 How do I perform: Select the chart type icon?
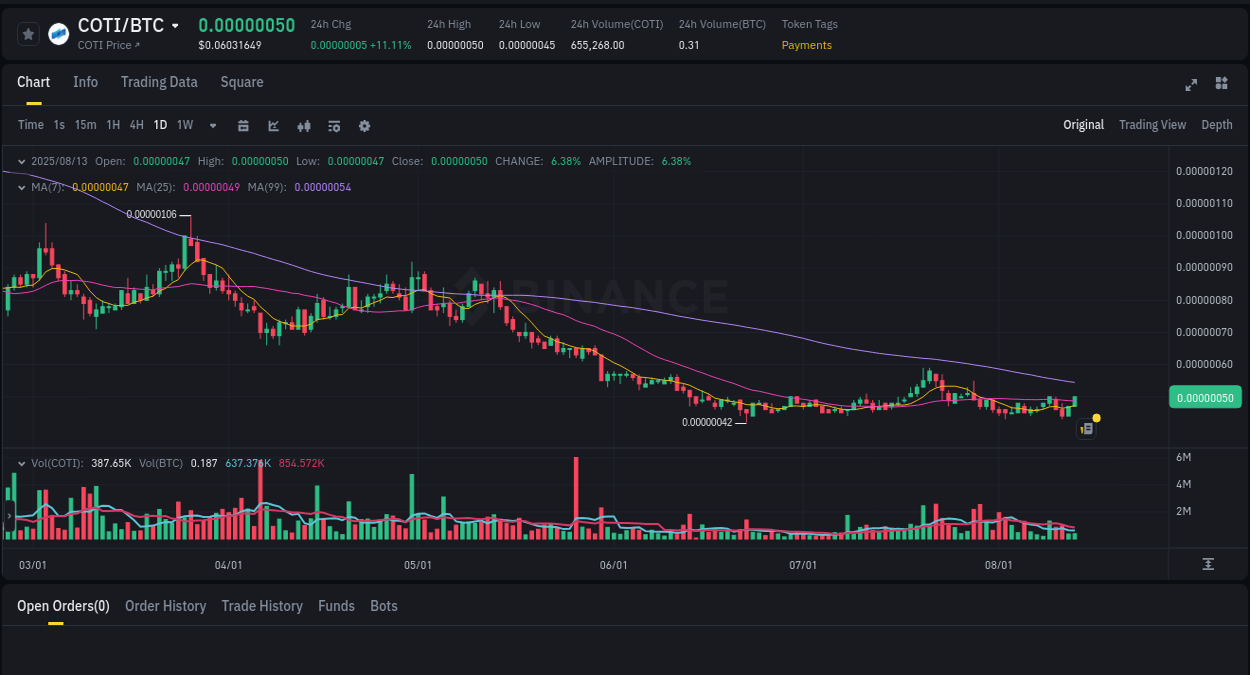tap(273, 125)
